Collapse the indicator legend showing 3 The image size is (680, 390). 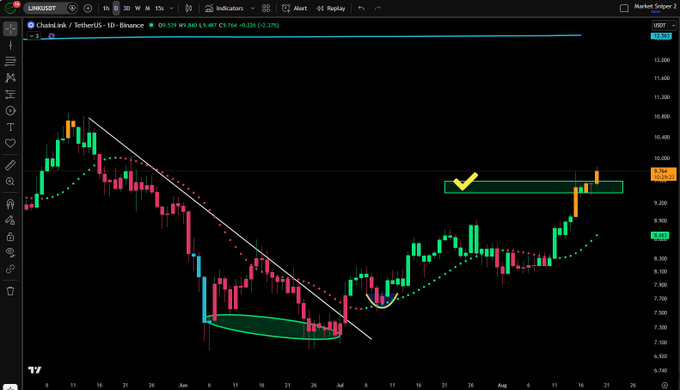pos(34,36)
